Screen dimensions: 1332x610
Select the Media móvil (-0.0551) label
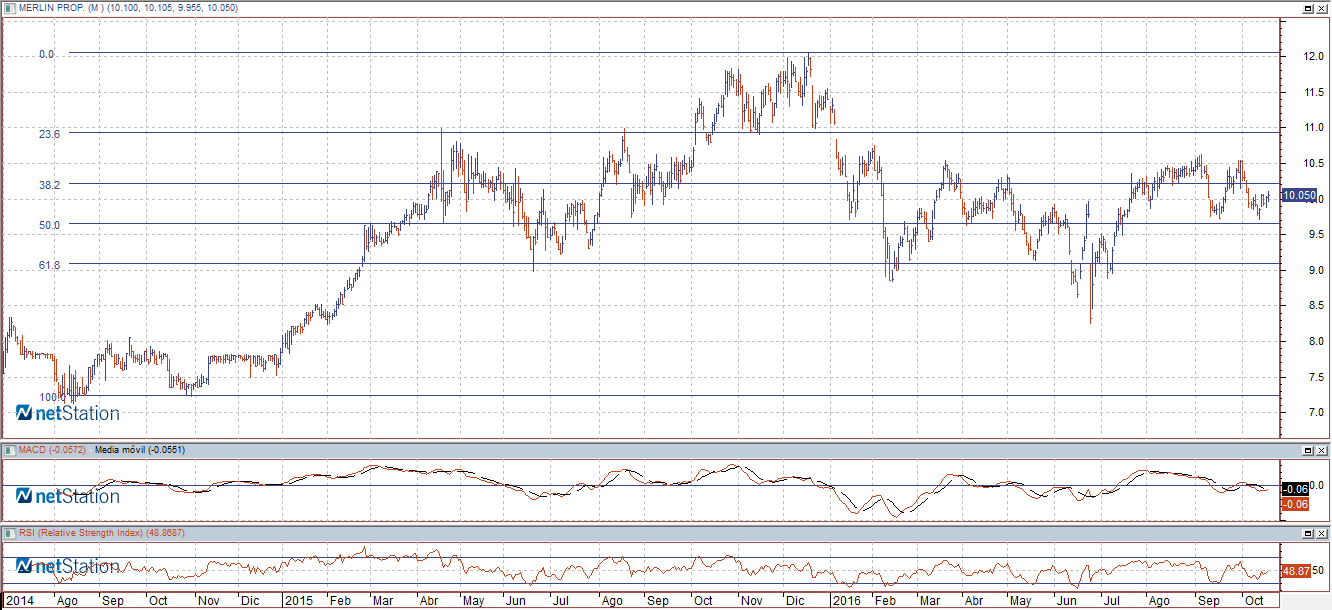[x=140, y=450]
